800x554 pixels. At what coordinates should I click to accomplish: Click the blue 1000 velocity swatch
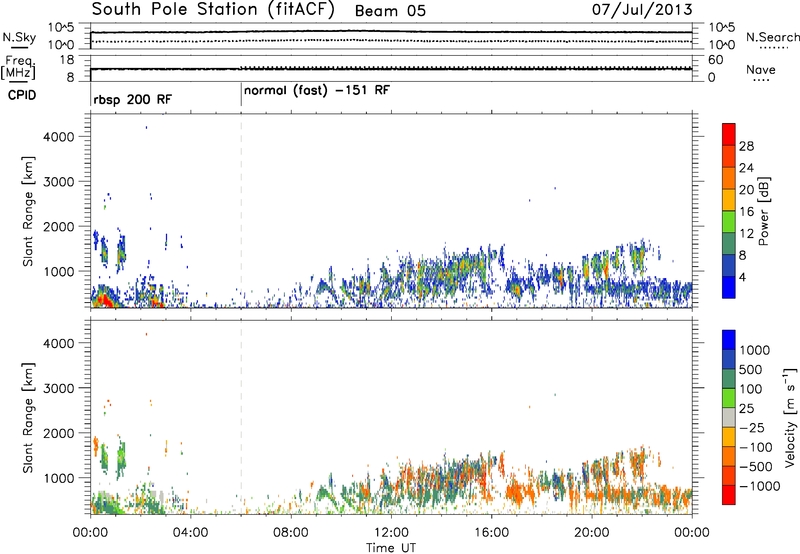coord(729,340)
